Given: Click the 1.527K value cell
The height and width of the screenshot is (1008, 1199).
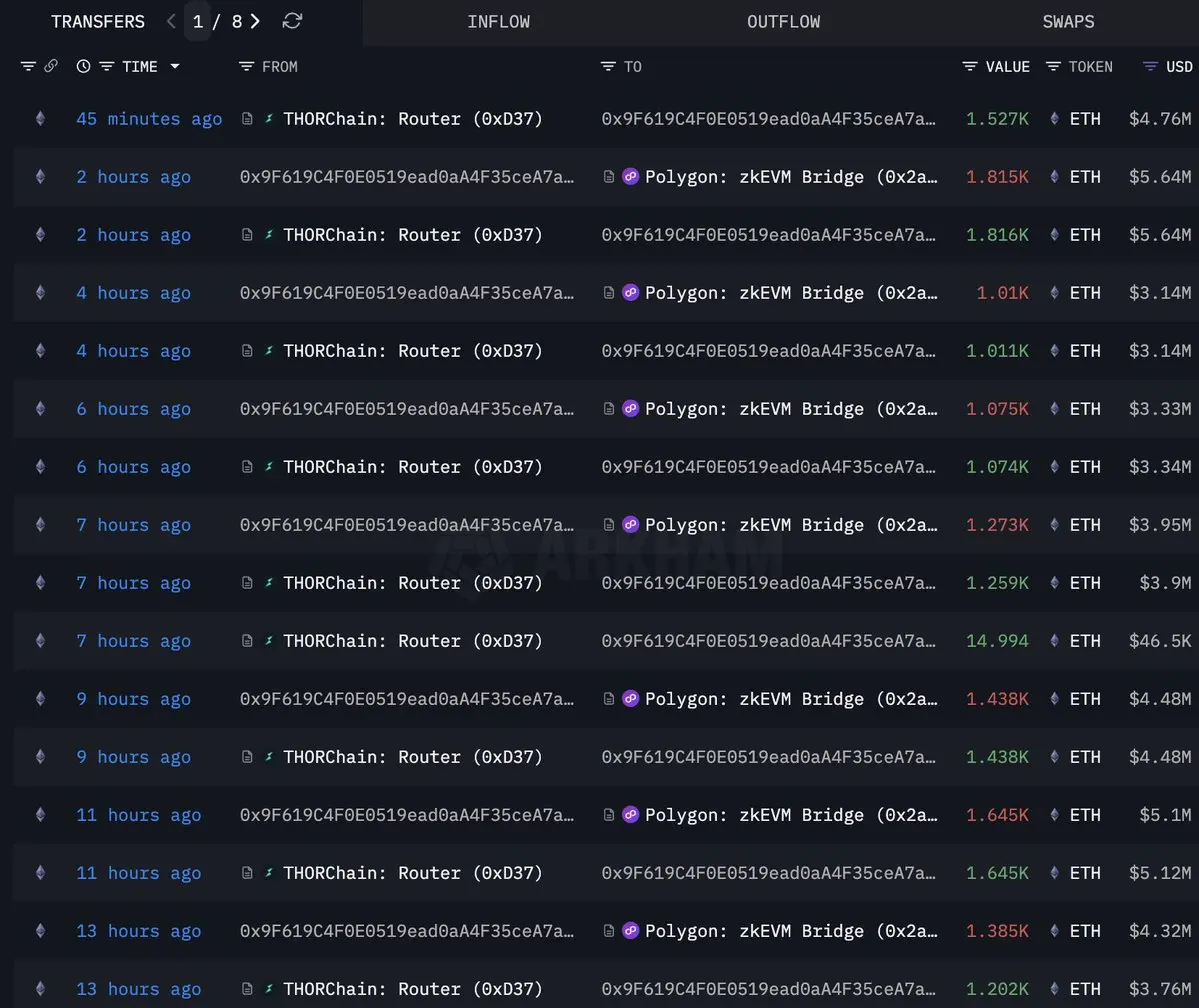Looking at the screenshot, I should coord(997,119).
